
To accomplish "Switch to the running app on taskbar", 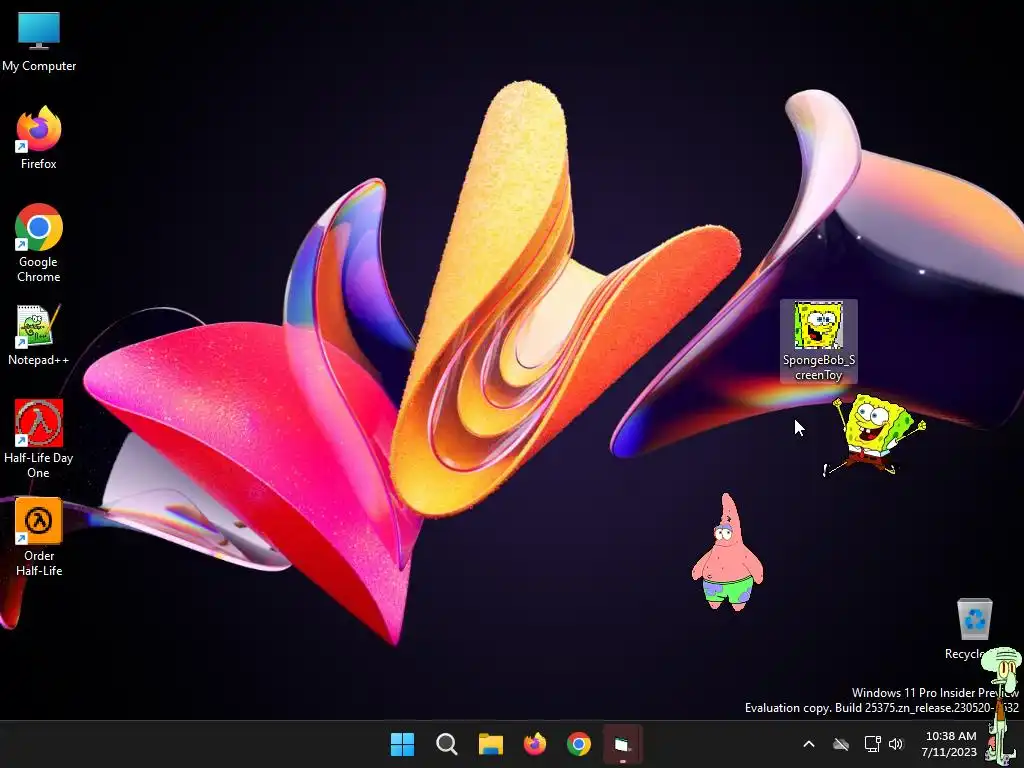I will click(x=622, y=744).
